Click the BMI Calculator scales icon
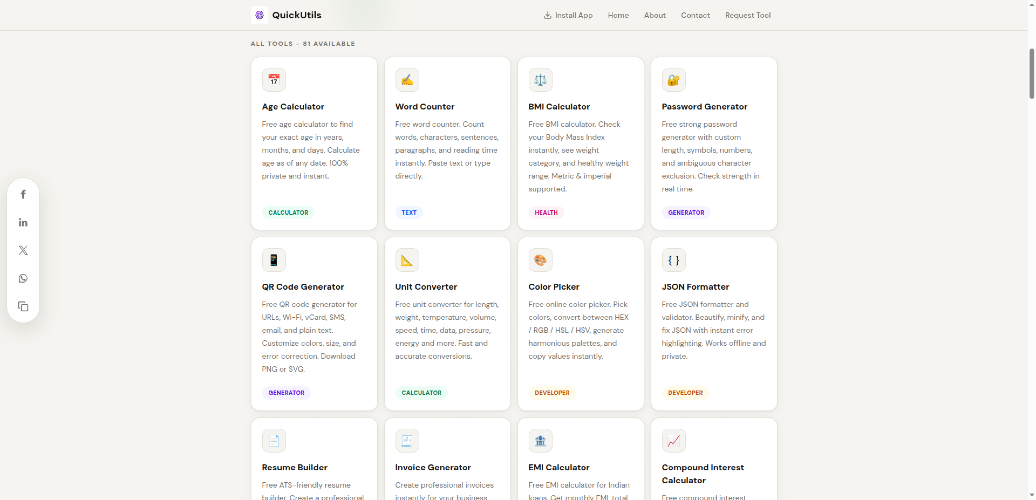1036x500 pixels. (540, 80)
